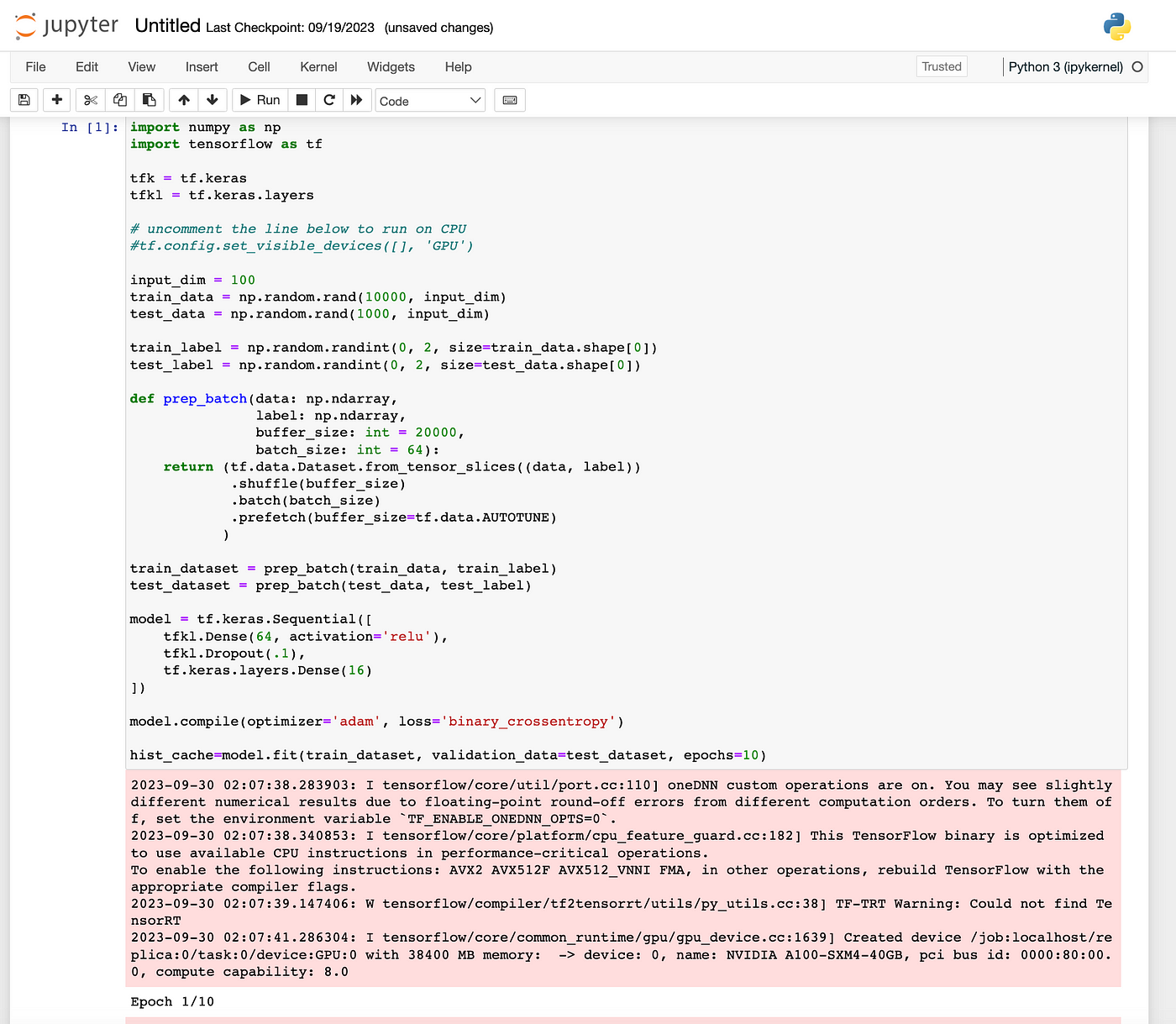Click the Last Checkpoint 09/19/2023 text
1176x1024 pixels.
290,28
